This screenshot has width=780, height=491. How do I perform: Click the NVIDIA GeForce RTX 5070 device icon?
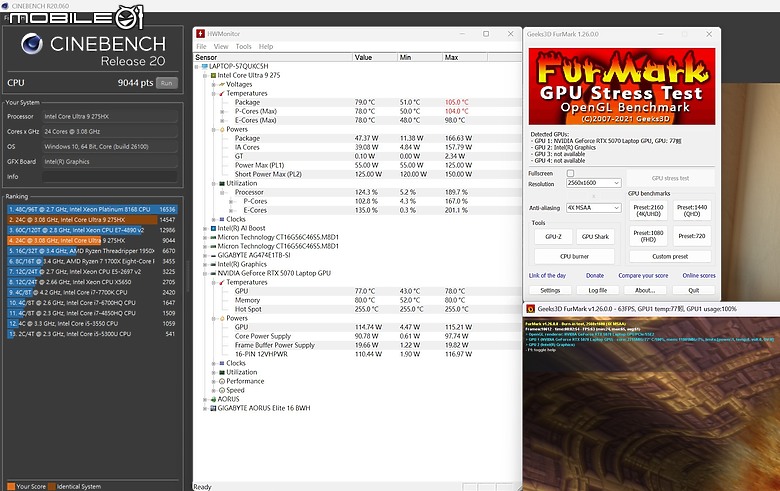pyautogui.click(x=213, y=273)
